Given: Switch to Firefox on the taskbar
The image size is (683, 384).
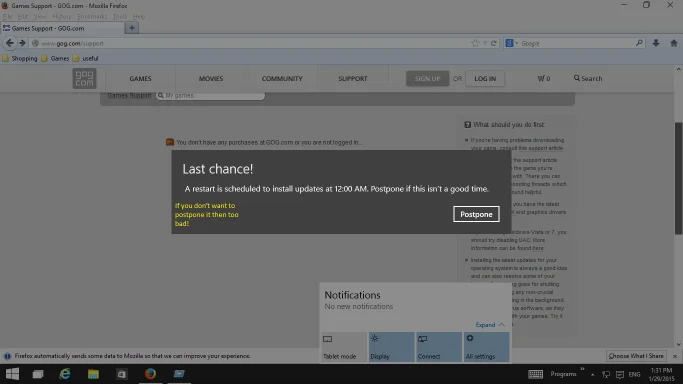Looking at the screenshot, I should [150, 374].
